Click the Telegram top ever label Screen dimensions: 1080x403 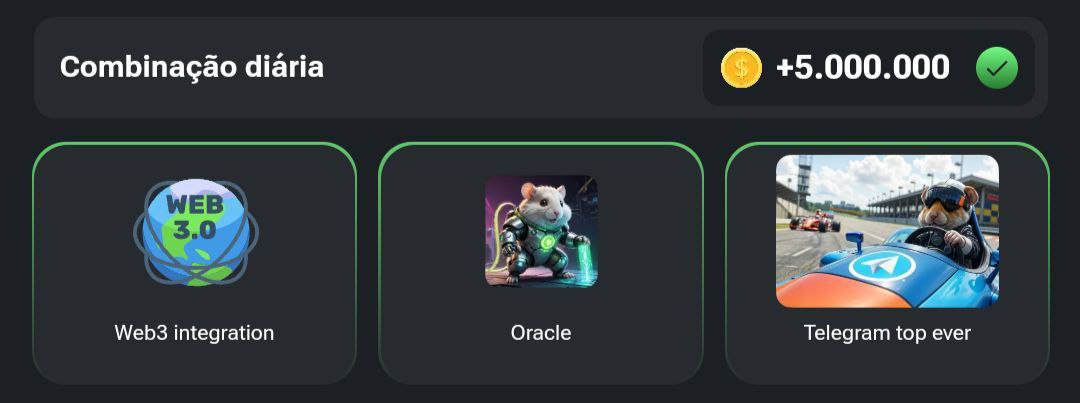(887, 333)
